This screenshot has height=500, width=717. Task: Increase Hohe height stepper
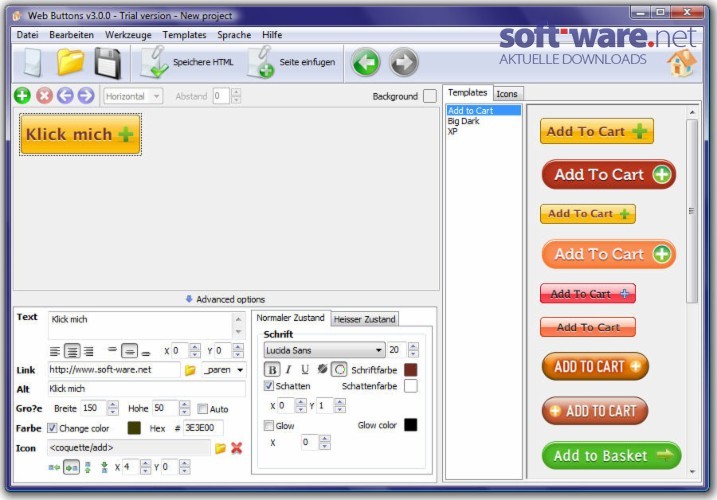tap(184, 404)
